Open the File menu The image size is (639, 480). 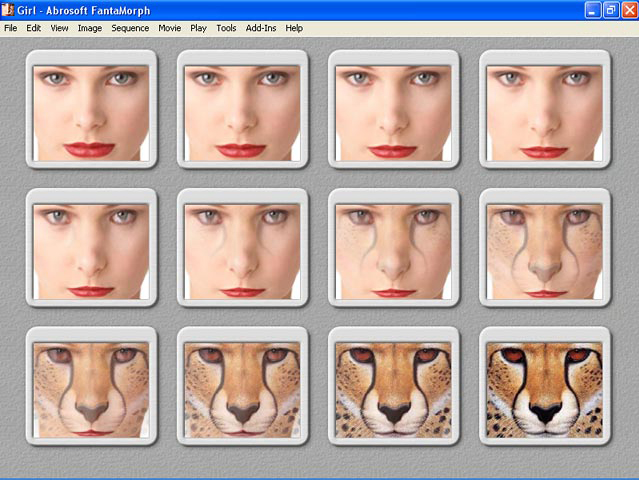[11, 28]
